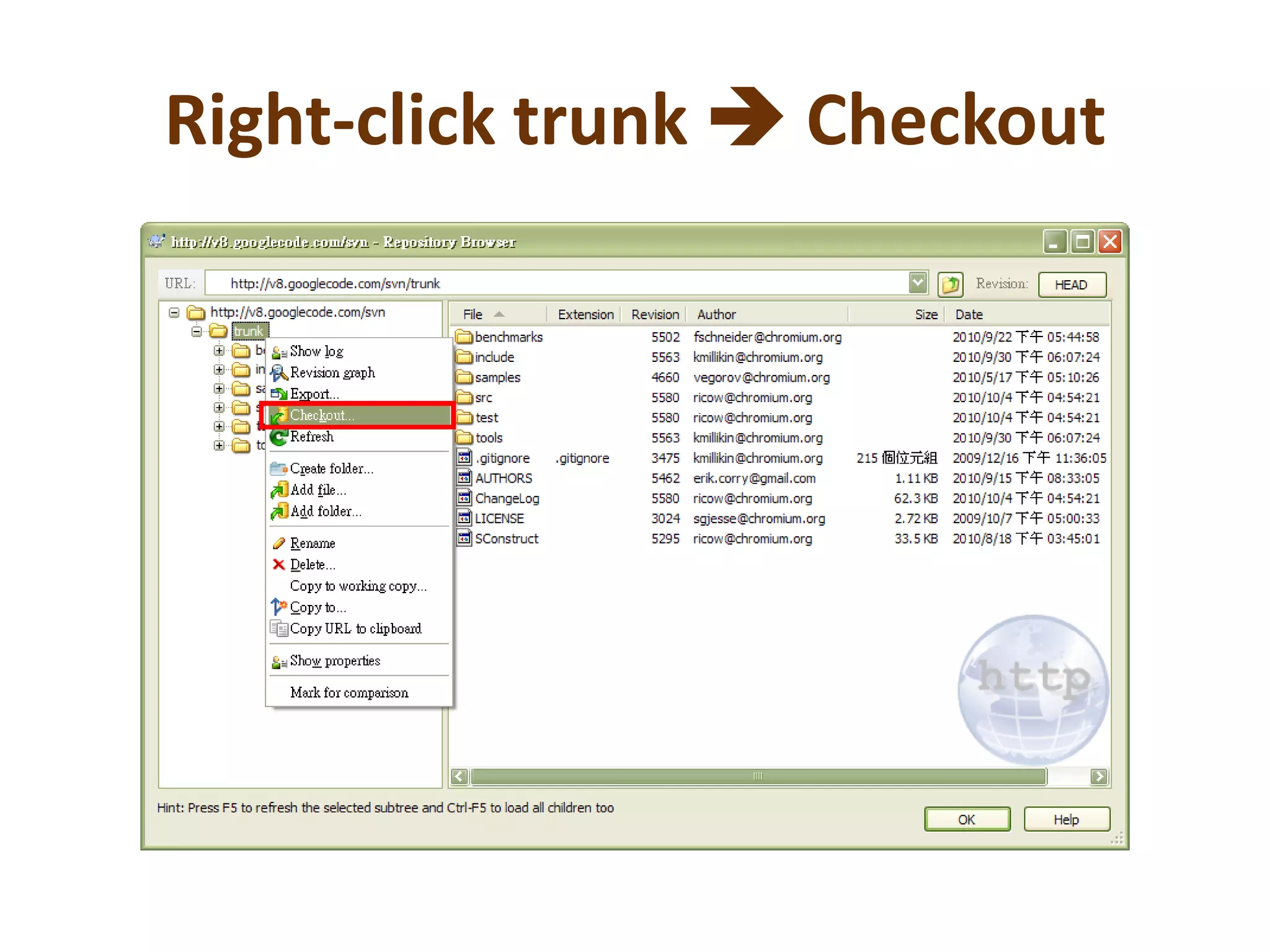Expand the first subfolder under trunk
Viewport: 1270px width, 952px height.
pos(219,351)
